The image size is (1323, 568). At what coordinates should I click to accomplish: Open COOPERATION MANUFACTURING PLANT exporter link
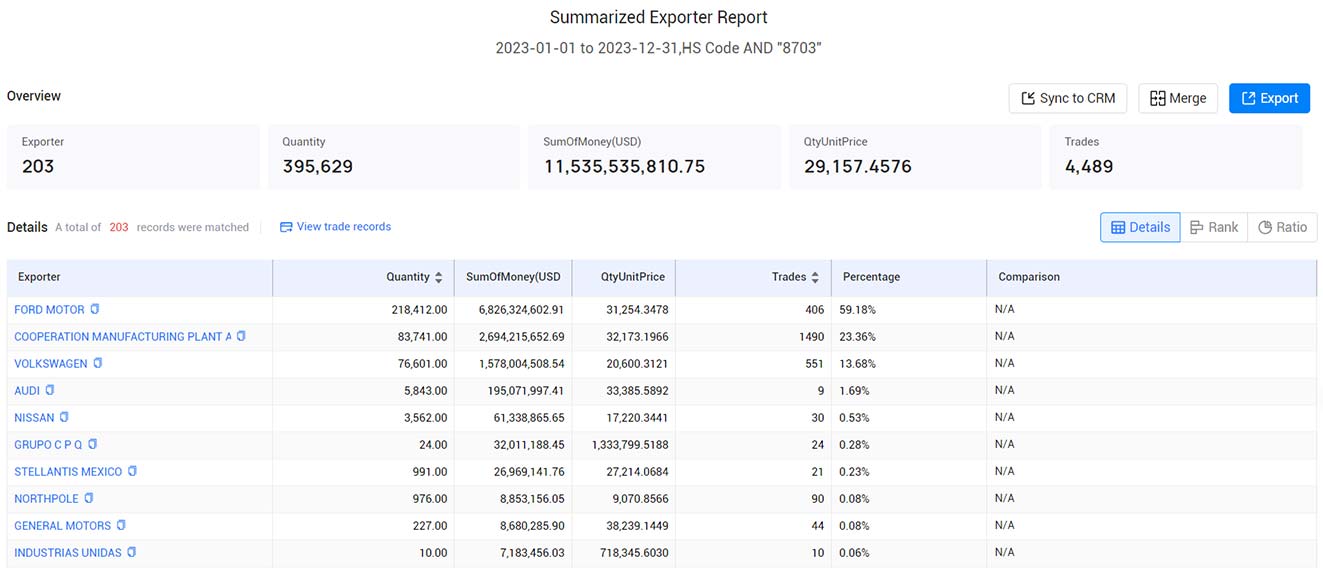[122, 337]
